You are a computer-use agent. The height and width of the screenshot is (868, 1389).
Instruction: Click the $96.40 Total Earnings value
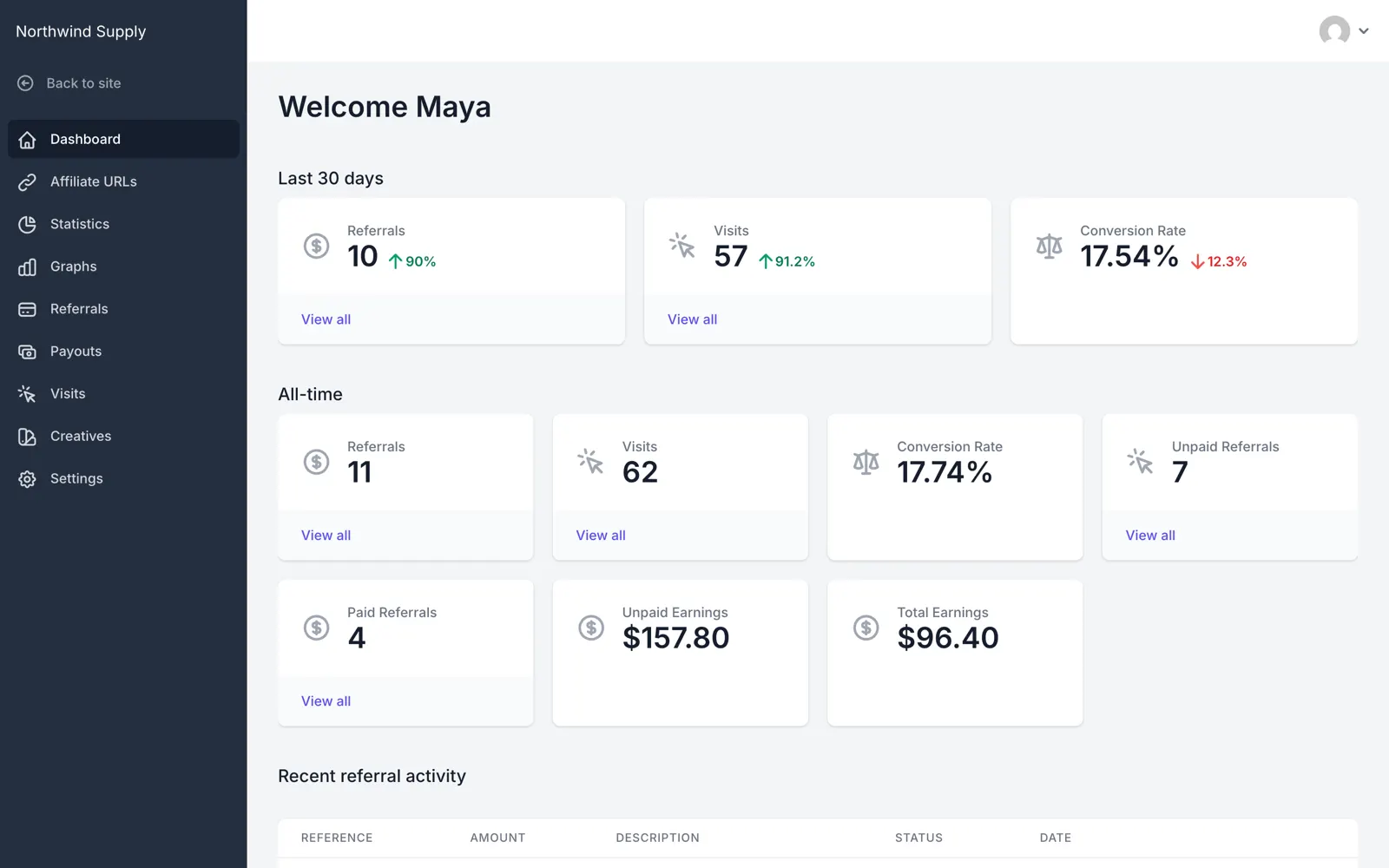point(947,638)
